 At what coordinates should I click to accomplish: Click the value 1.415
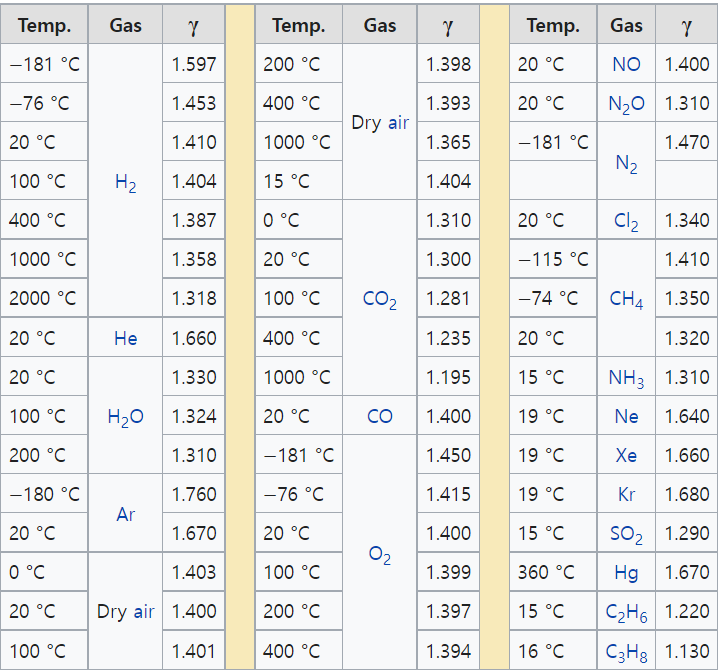pyautogui.click(x=448, y=494)
